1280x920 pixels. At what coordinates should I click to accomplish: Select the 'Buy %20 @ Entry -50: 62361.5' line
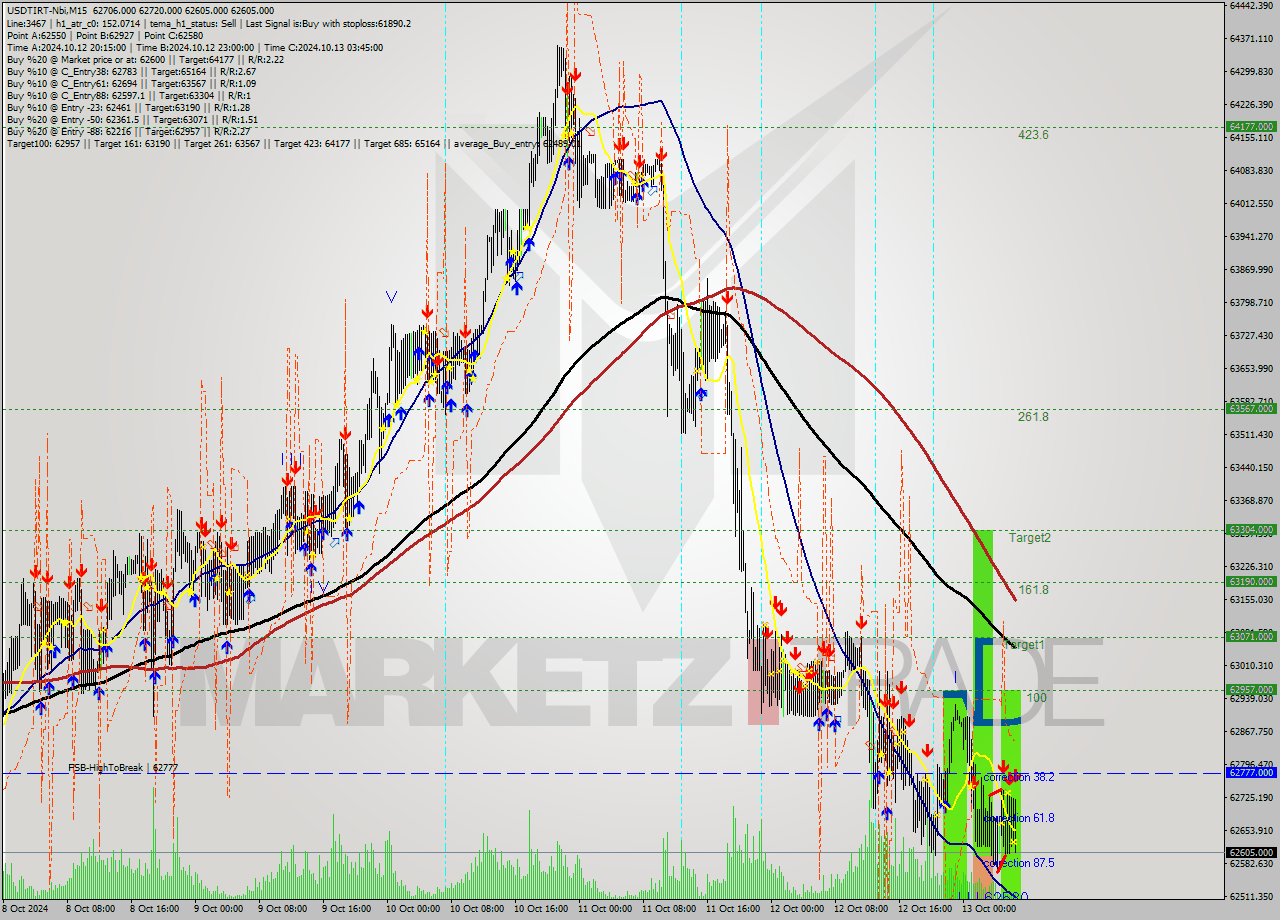tap(132, 119)
